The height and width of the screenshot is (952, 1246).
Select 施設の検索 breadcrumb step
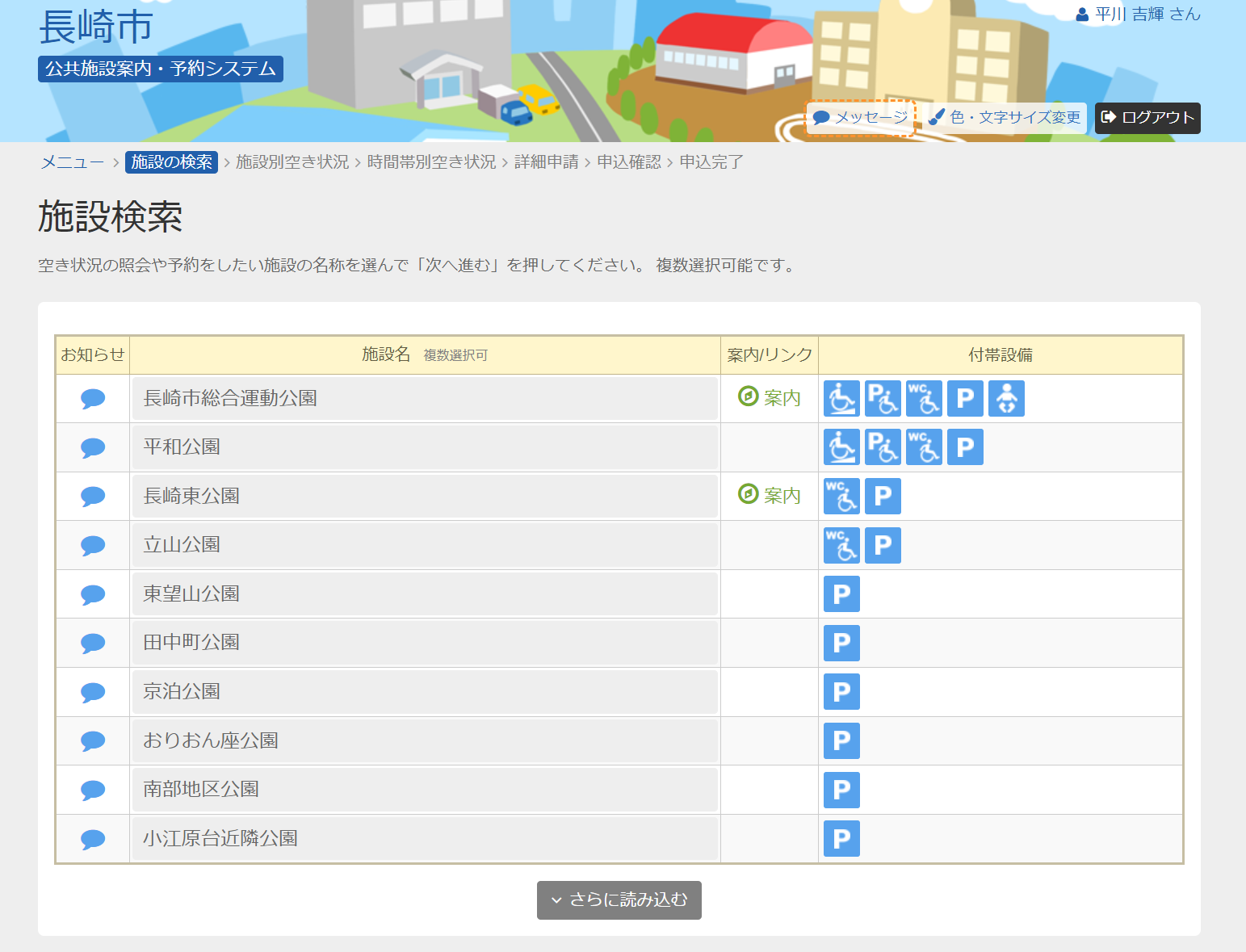[171, 162]
